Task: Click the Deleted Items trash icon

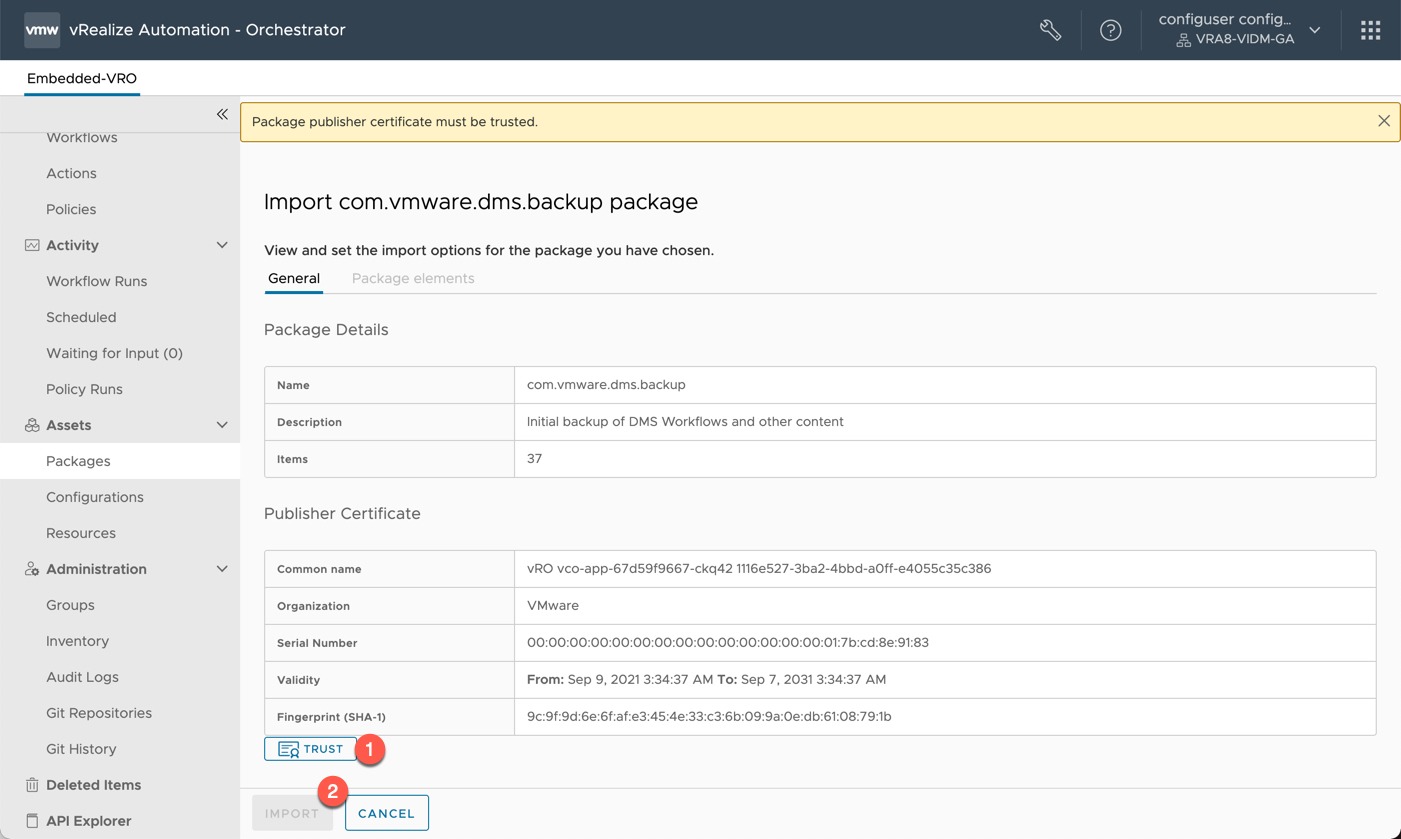Action: (32, 785)
